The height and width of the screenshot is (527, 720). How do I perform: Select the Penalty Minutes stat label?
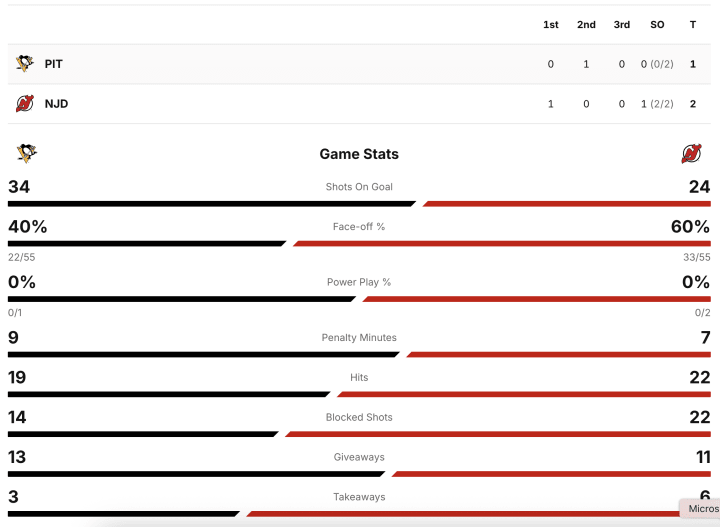click(x=359, y=338)
